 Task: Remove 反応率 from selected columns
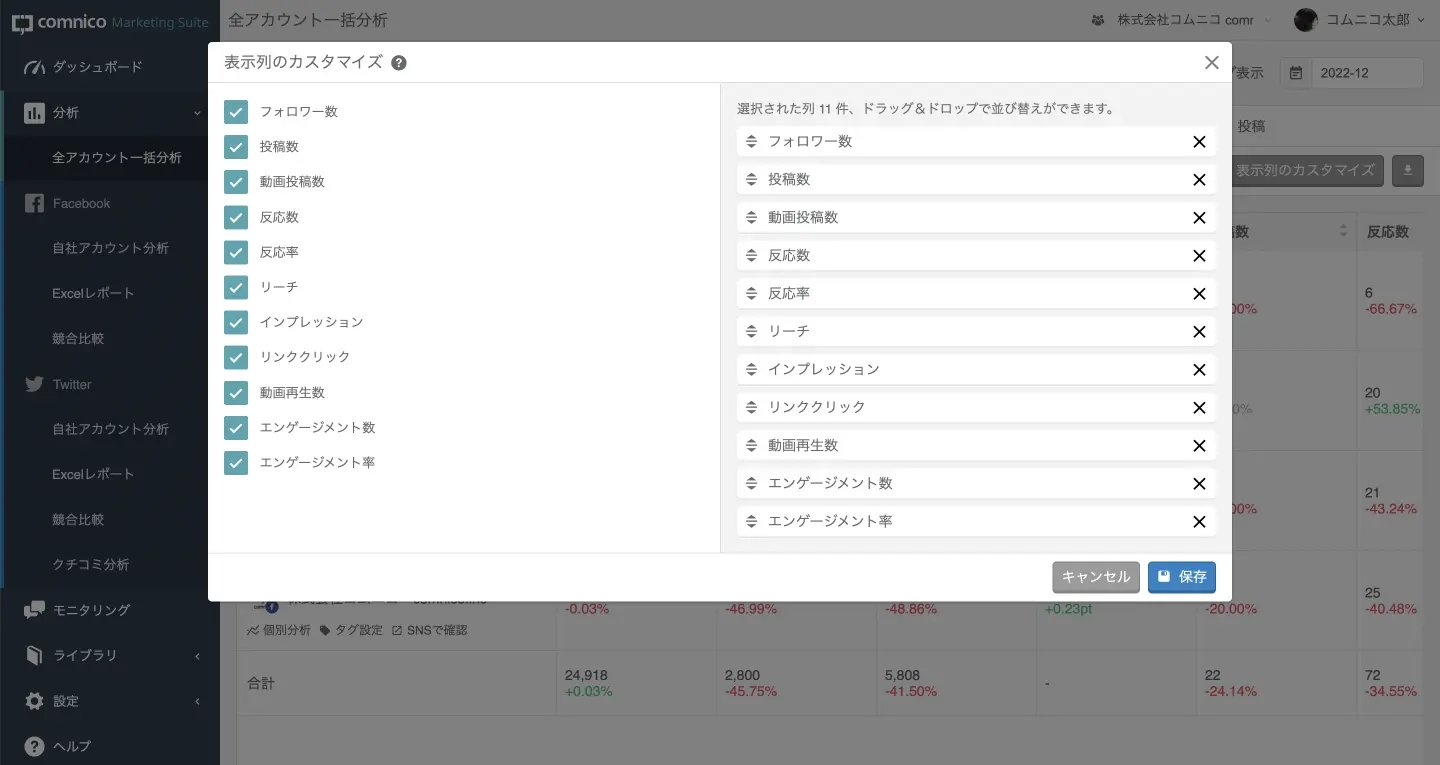click(1199, 294)
